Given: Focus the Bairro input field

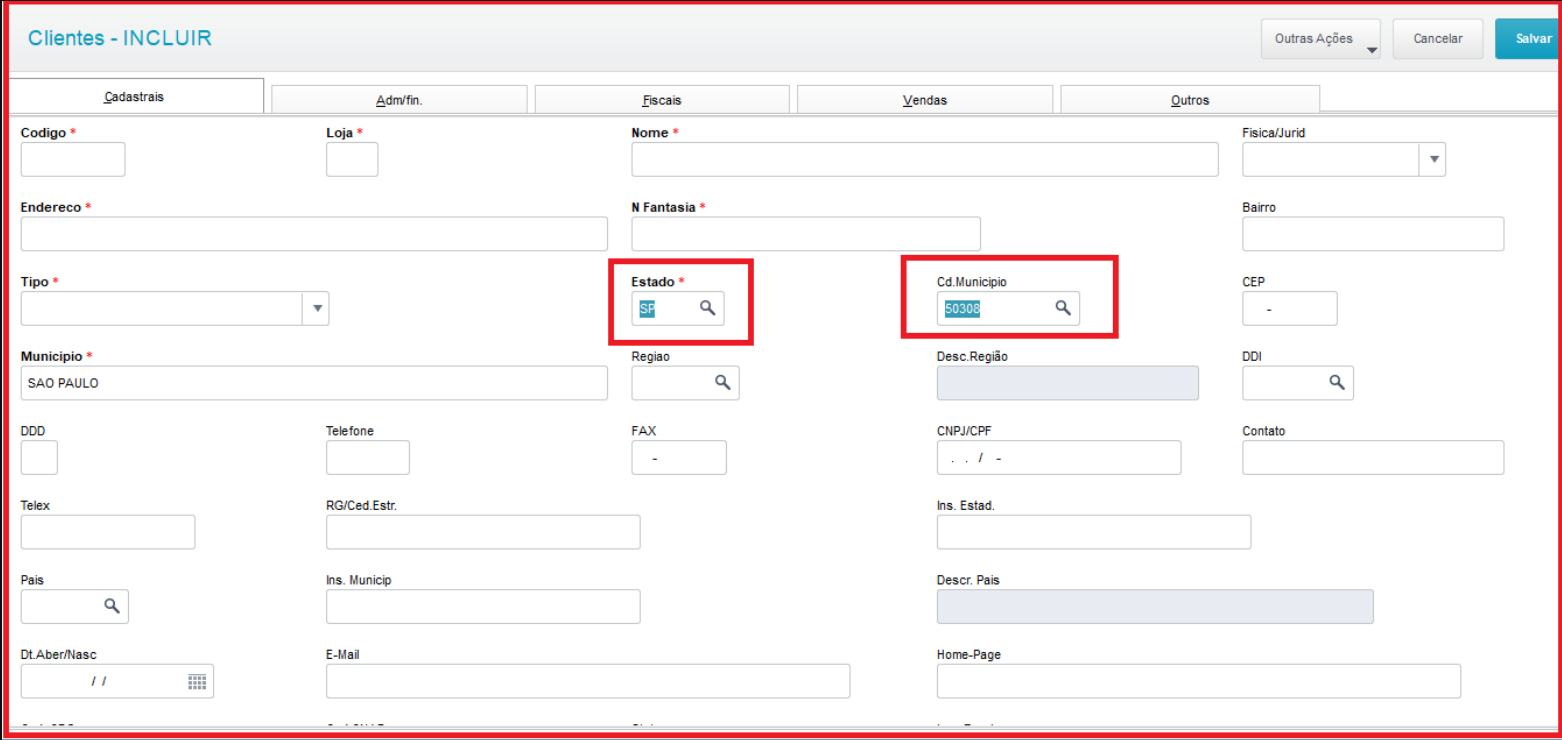Looking at the screenshot, I should tap(1373, 233).
